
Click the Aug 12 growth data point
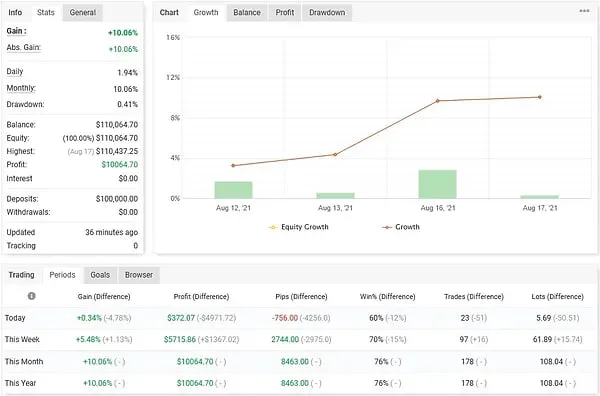[233, 166]
